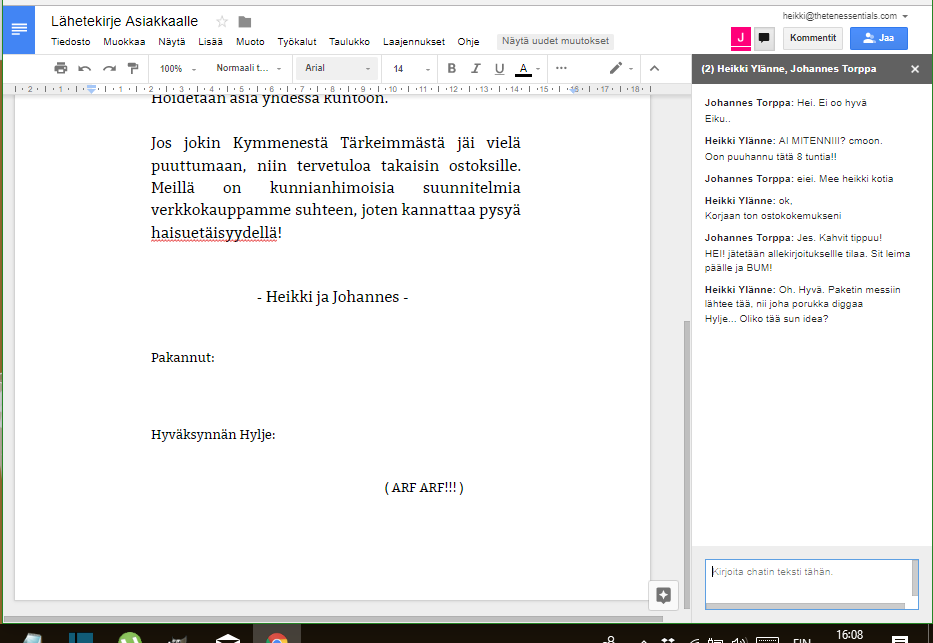
Task: Click the Explore button at bottom right
Action: coord(663,595)
